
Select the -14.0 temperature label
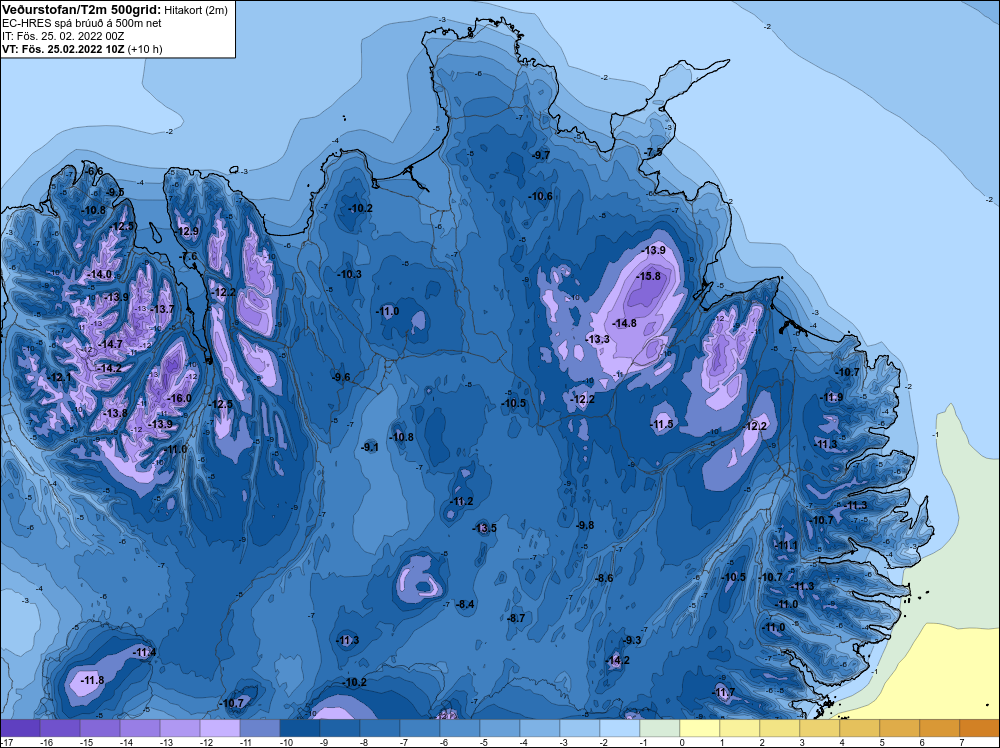[99, 274]
